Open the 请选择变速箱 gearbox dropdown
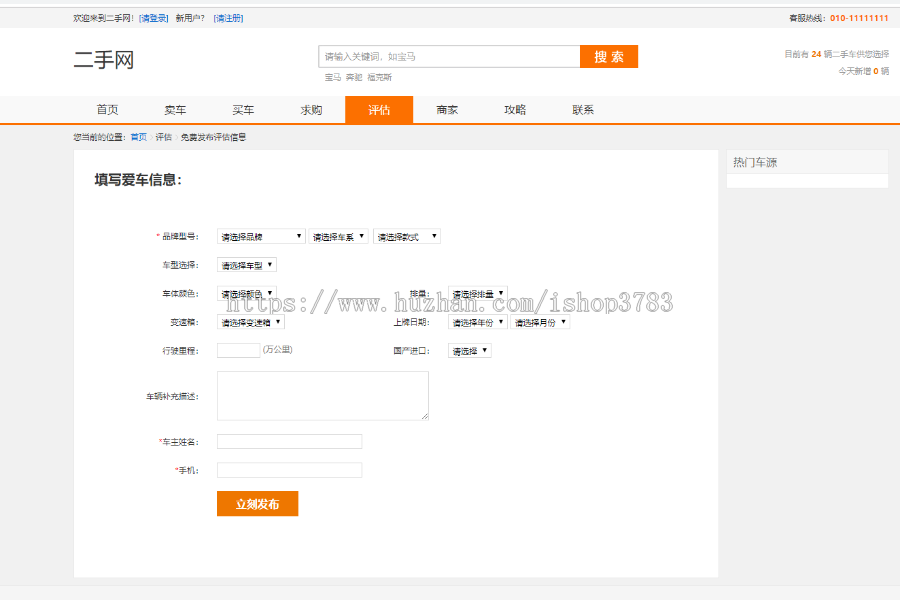 [250, 322]
